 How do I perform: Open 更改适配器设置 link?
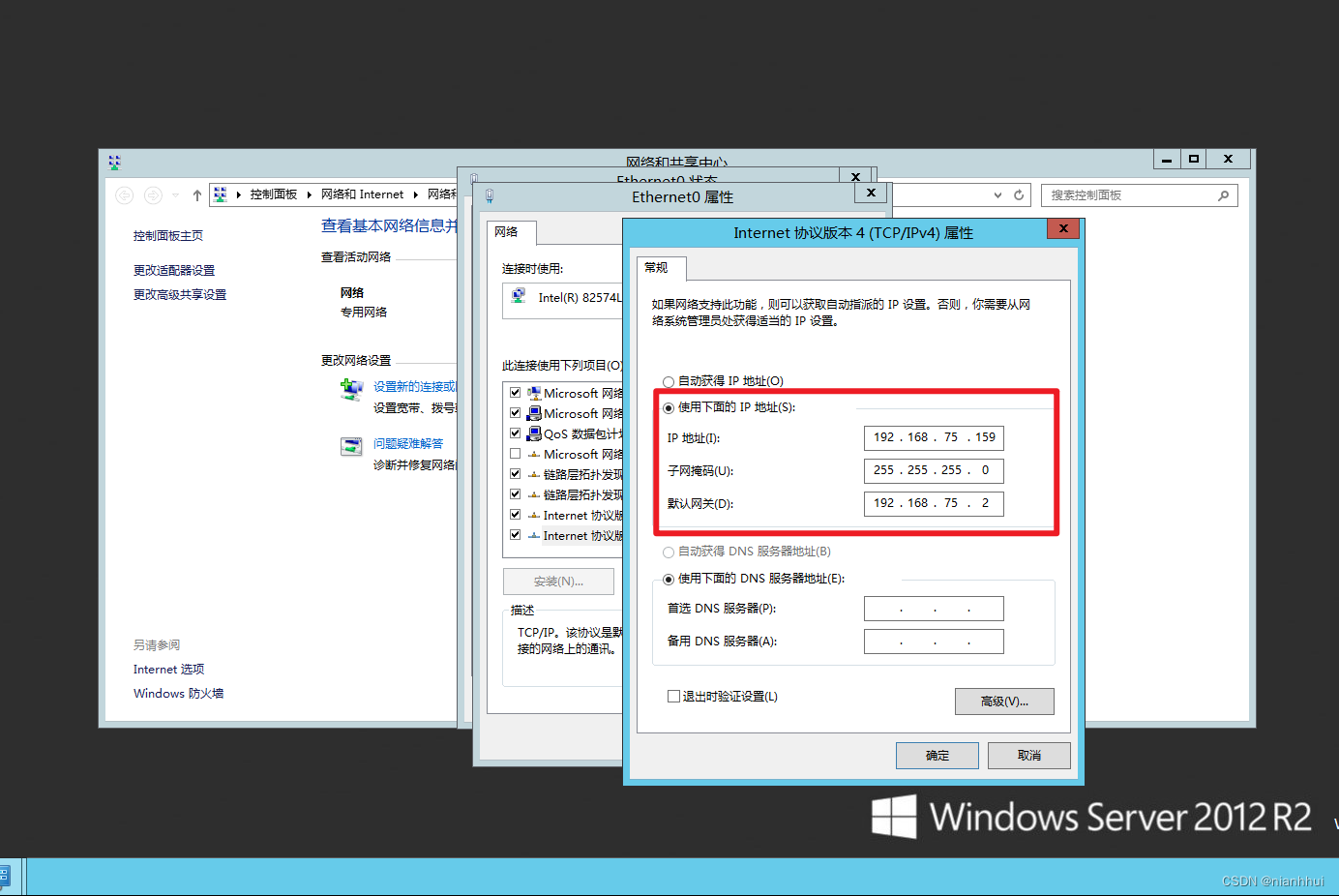(174, 271)
